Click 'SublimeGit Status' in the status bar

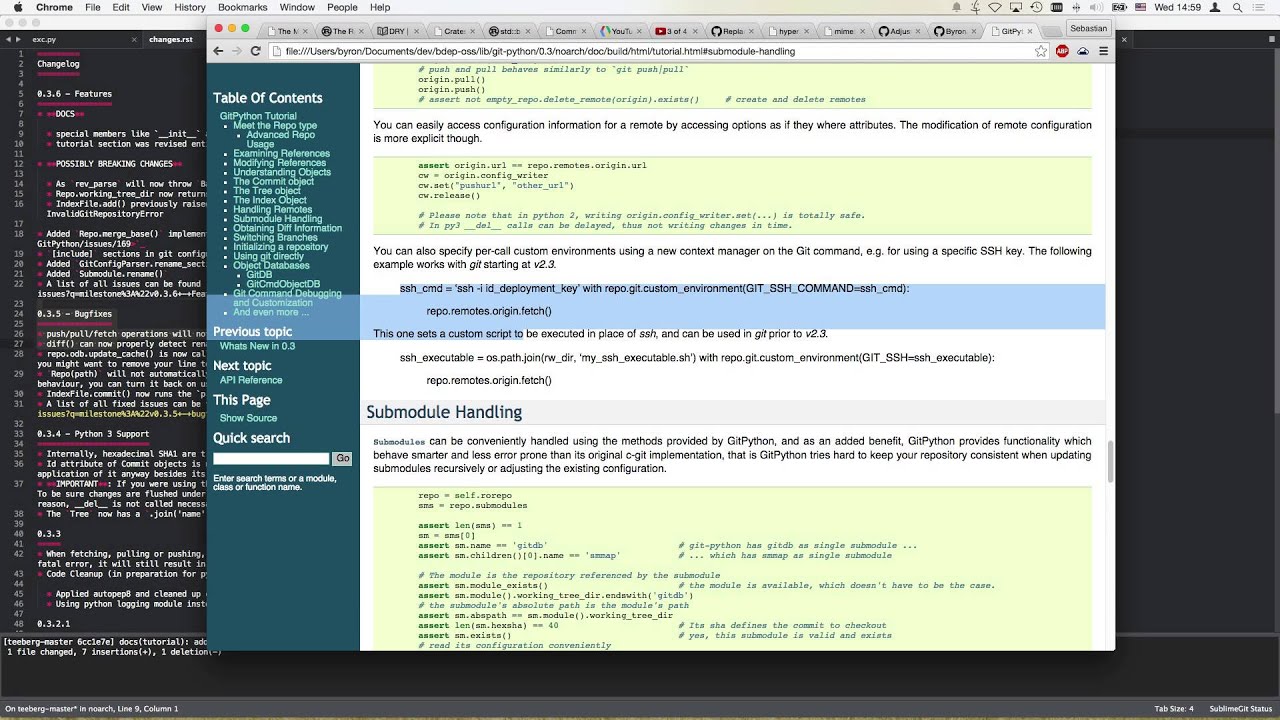1240,709
